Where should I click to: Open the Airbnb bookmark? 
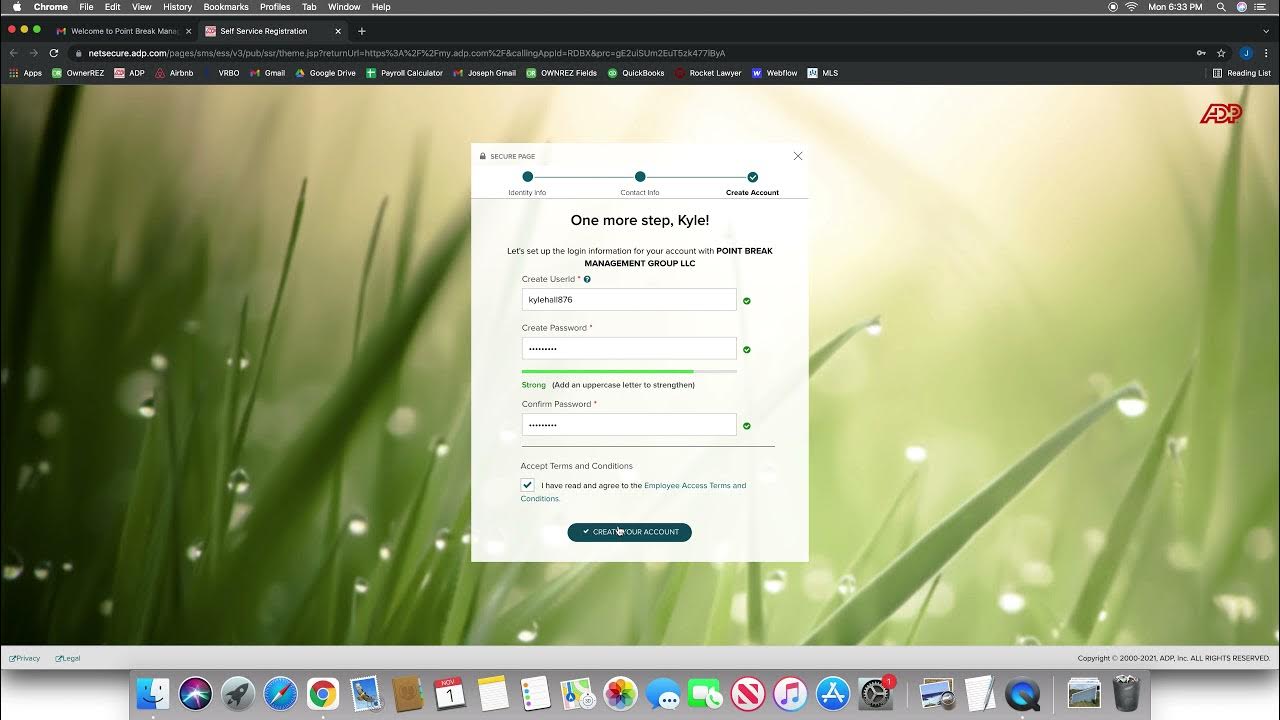(x=174, y=73)
